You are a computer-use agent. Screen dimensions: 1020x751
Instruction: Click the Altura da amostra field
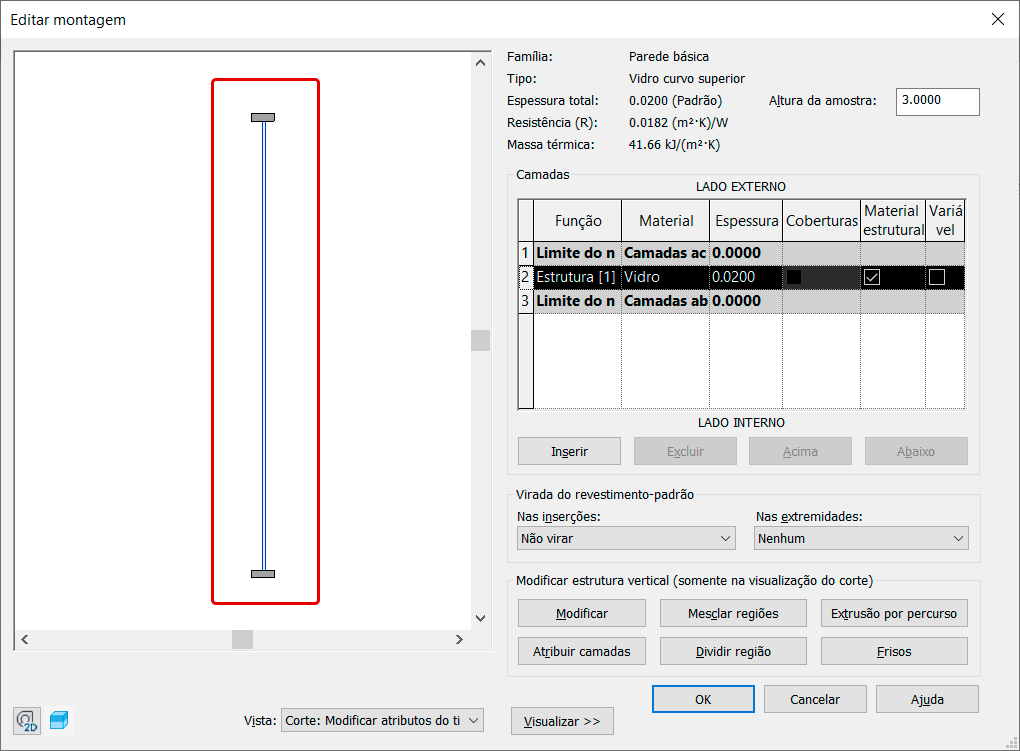pos(937,101)
